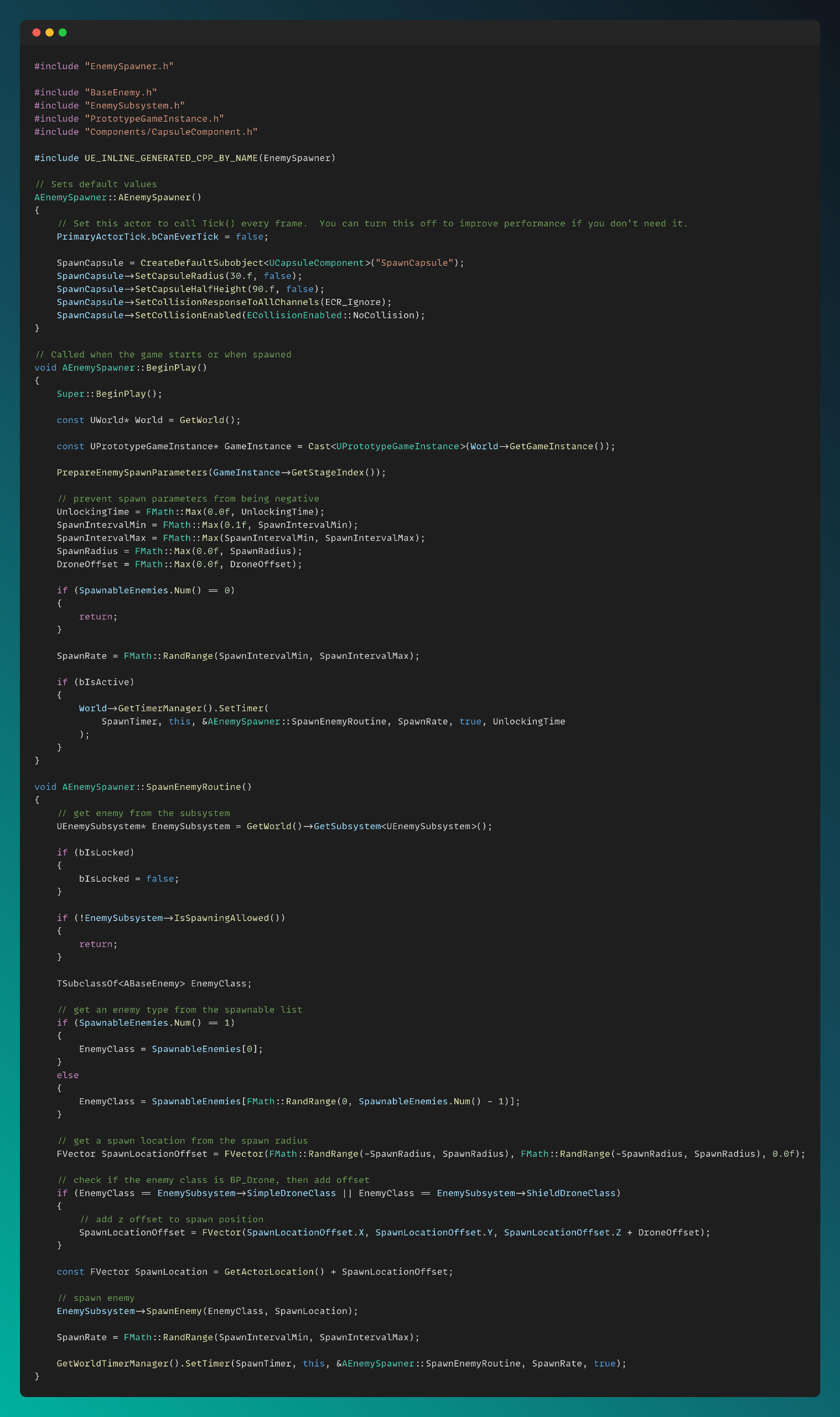Click the Super::BeginPlay() call

(x=109, y=394)
